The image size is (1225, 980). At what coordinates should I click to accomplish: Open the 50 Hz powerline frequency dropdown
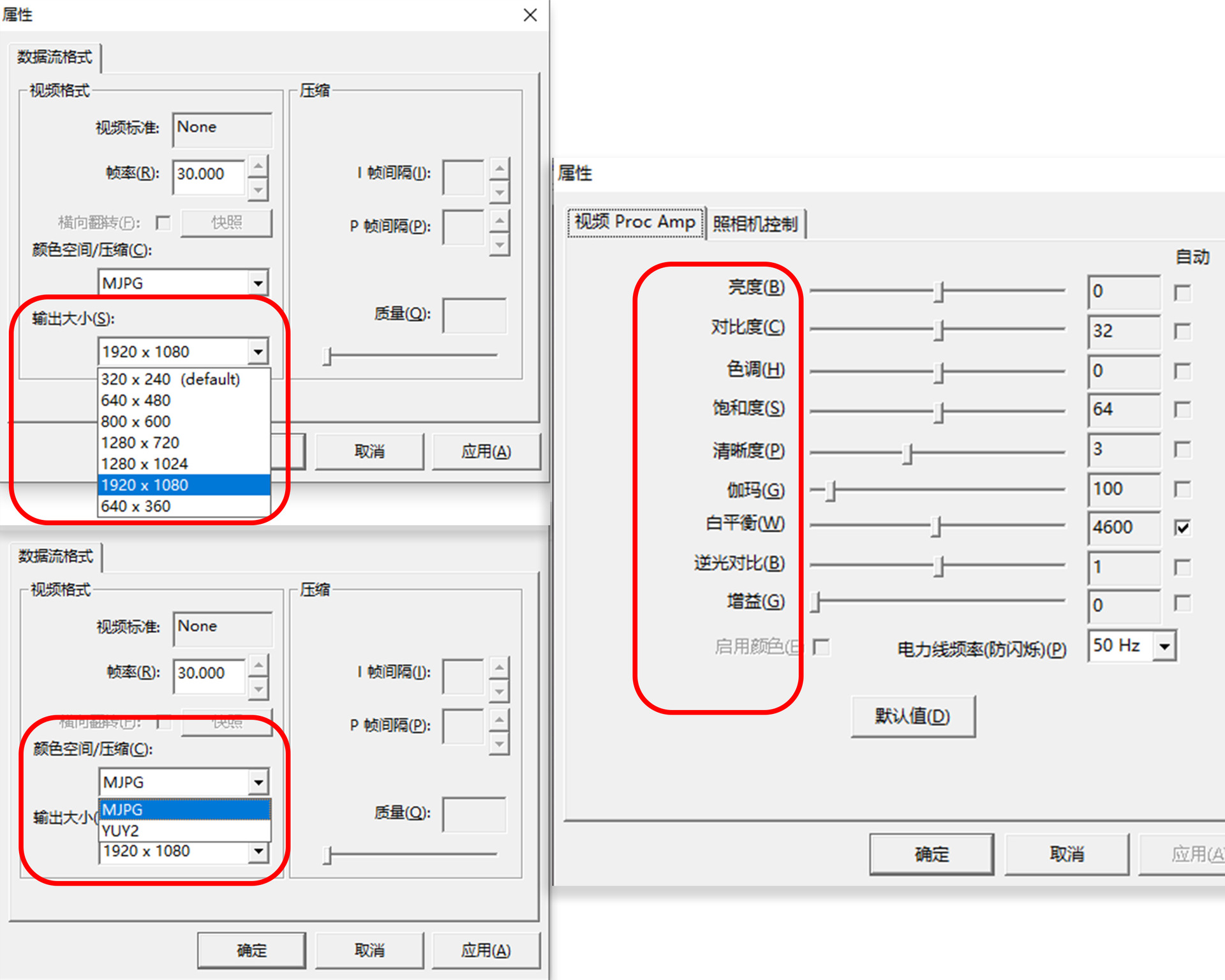click(1164, 646)
